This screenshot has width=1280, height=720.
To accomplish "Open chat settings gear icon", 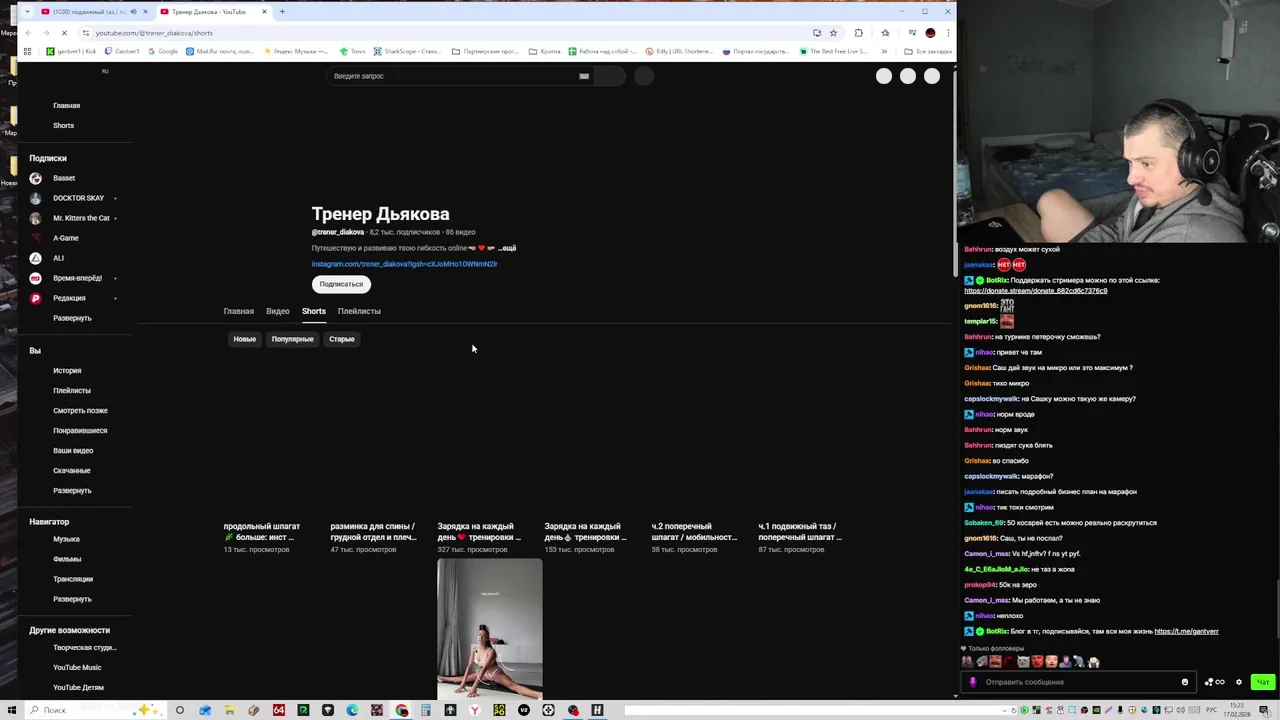I will 1239,682.
